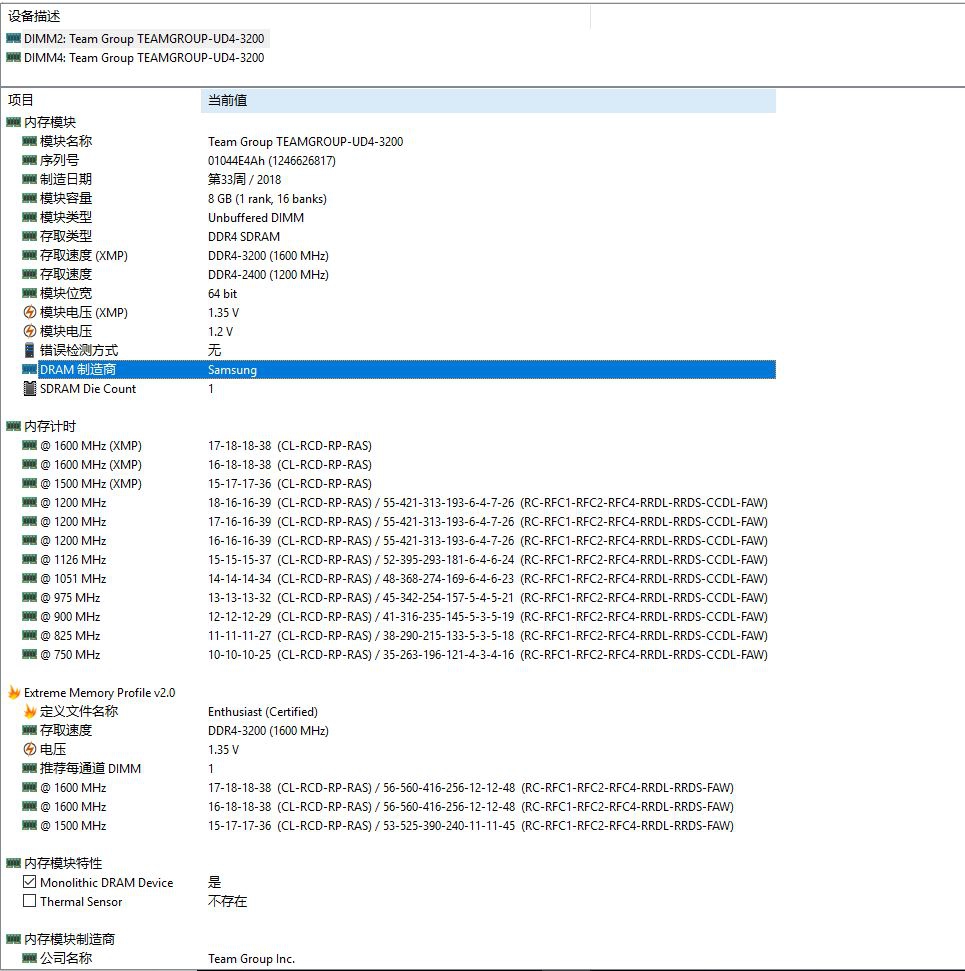Click the 内存模块制造商 section icon
Image resolution: width=965 pixels, height=971 pixels.
point(13,939)
